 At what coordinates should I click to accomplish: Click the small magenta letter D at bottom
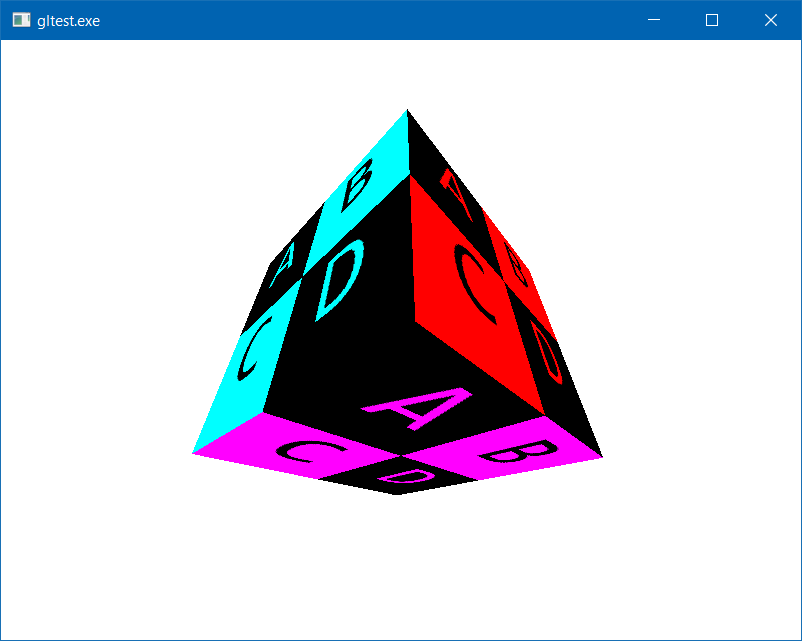coord(403,479)
